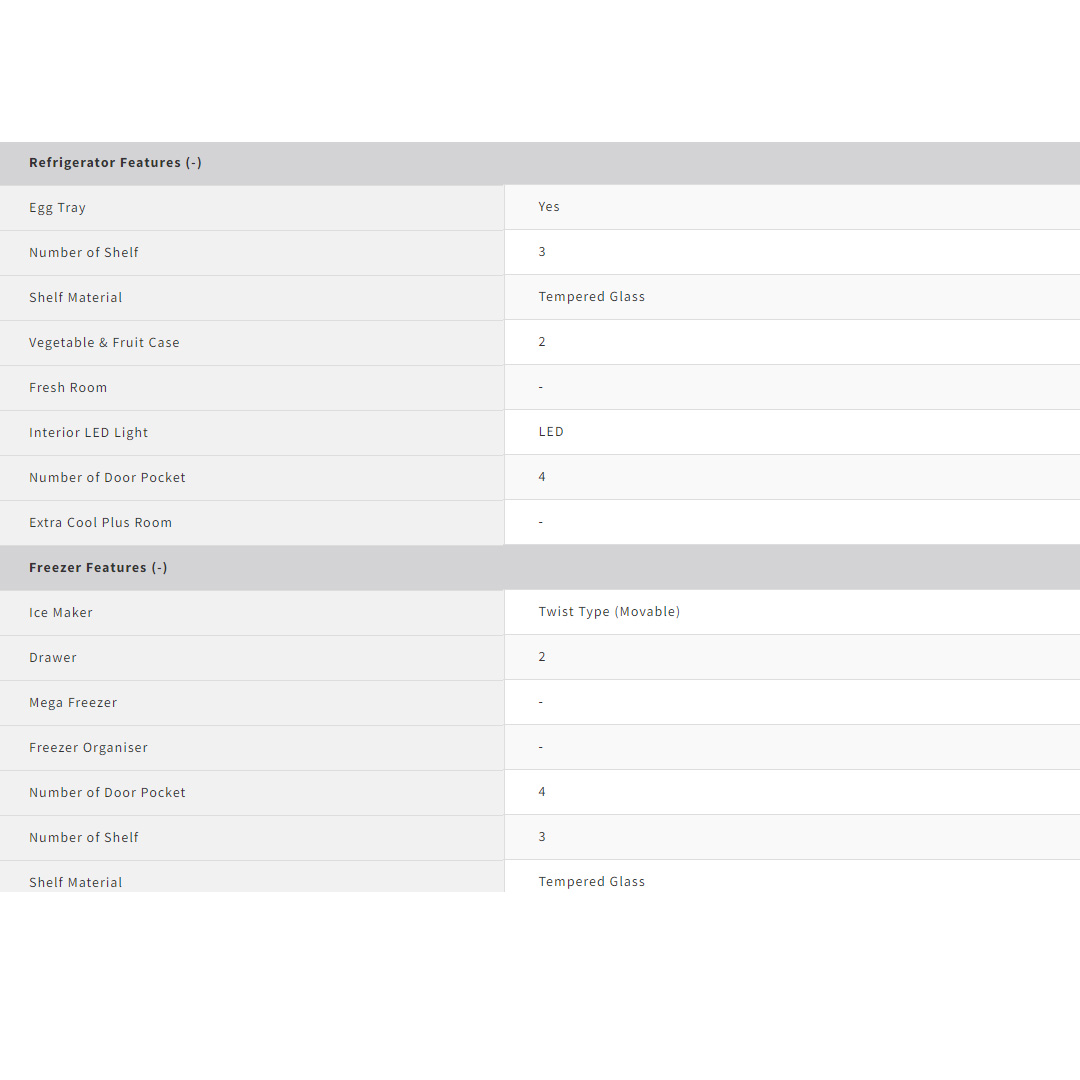Click Shelf Material under Refrigerator Features
The height and width of the screenshot is (1080, 1080).
[76, 298]
